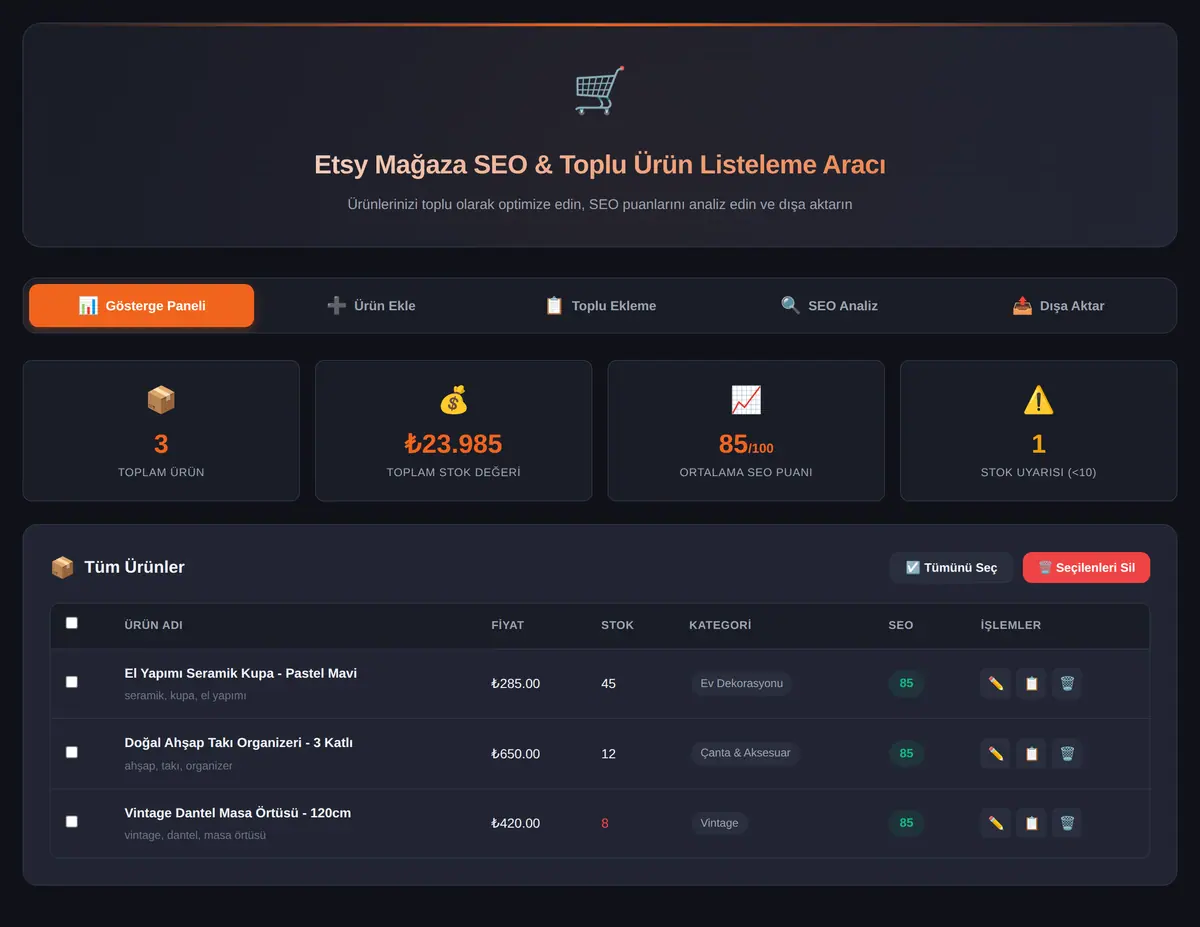This screenshot has height=927, width=1200.
Task: Edit the El Yapımı Seramik Kupa product
Action: pyautogui.click(x=995, y=683)
